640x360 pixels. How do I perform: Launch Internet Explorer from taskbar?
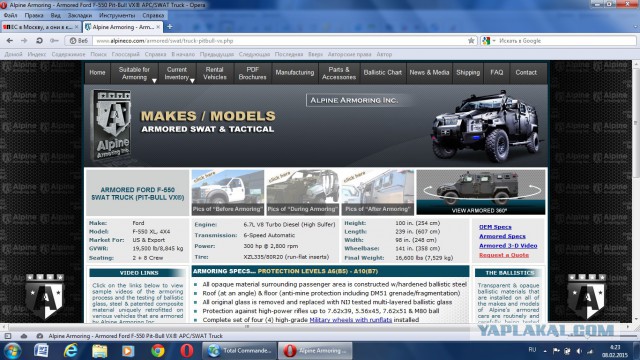(x=71, y=351)
